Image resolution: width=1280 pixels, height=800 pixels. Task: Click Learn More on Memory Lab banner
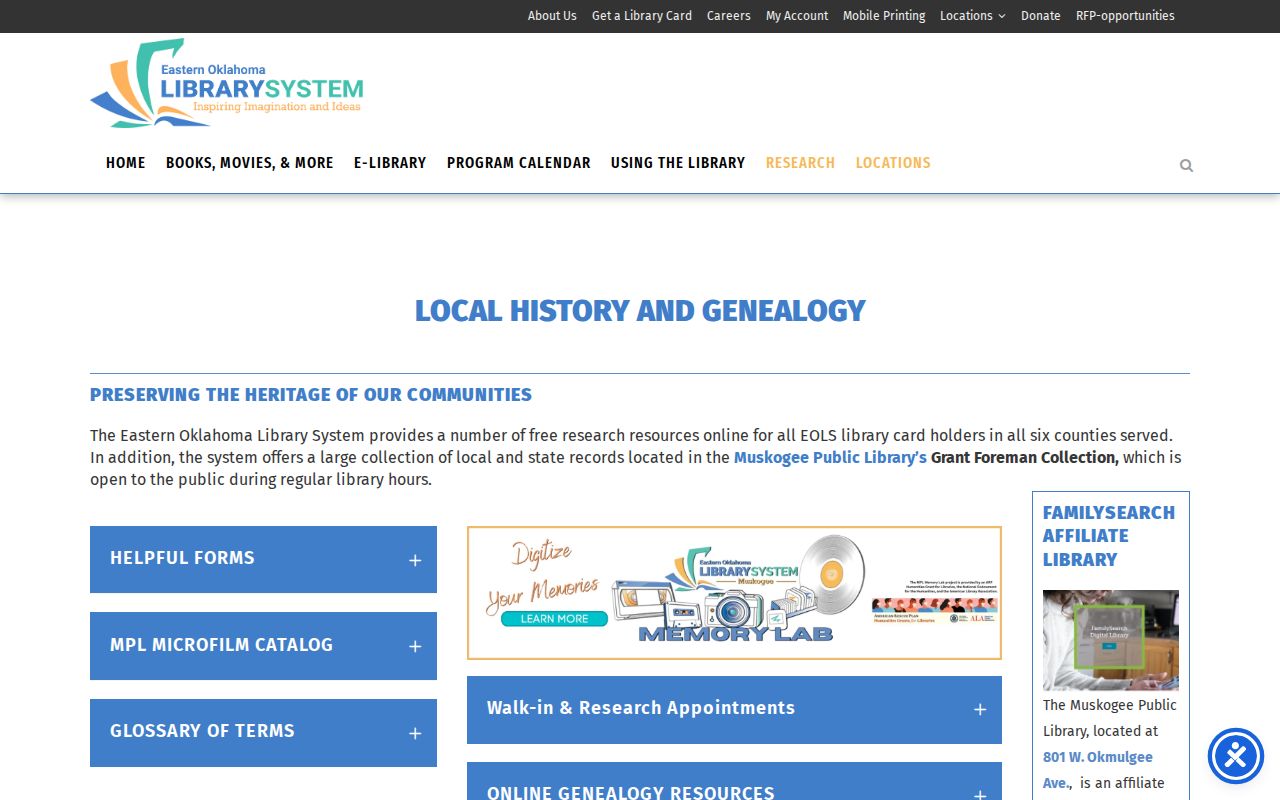554,619
